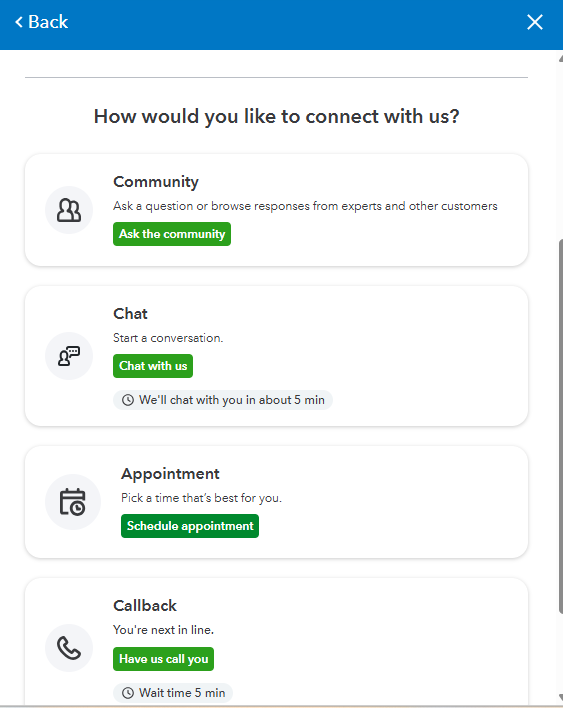Viewport: 563px width, 708px height.
Task: Start chat with Chat with us button
Action: coord(153,366)
